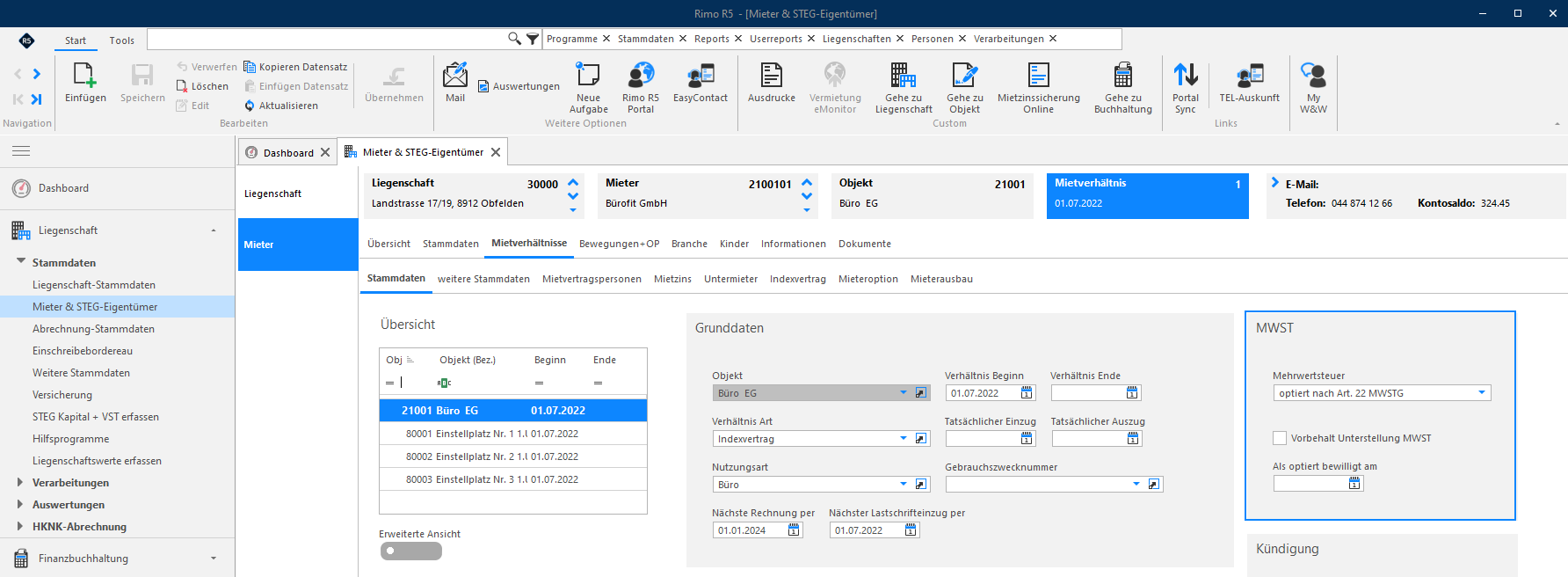Open the Mehrwertsteuer dropdown
The image size is (1568, 577).
click(1482, 393)
